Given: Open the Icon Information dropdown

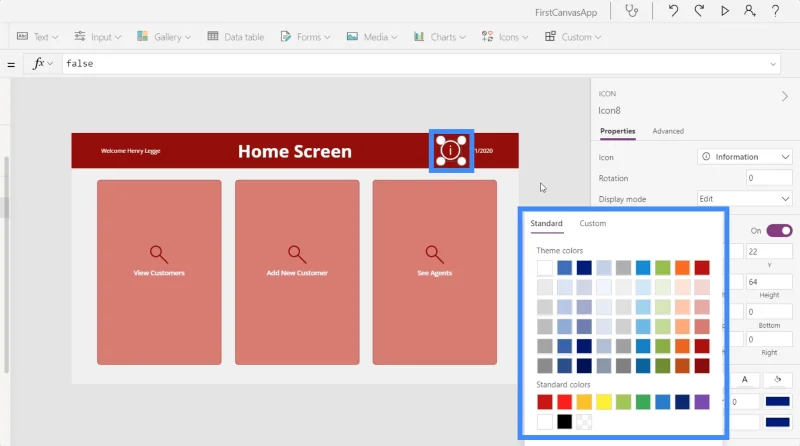Looking at the screenshot, I should coord(744,157).
